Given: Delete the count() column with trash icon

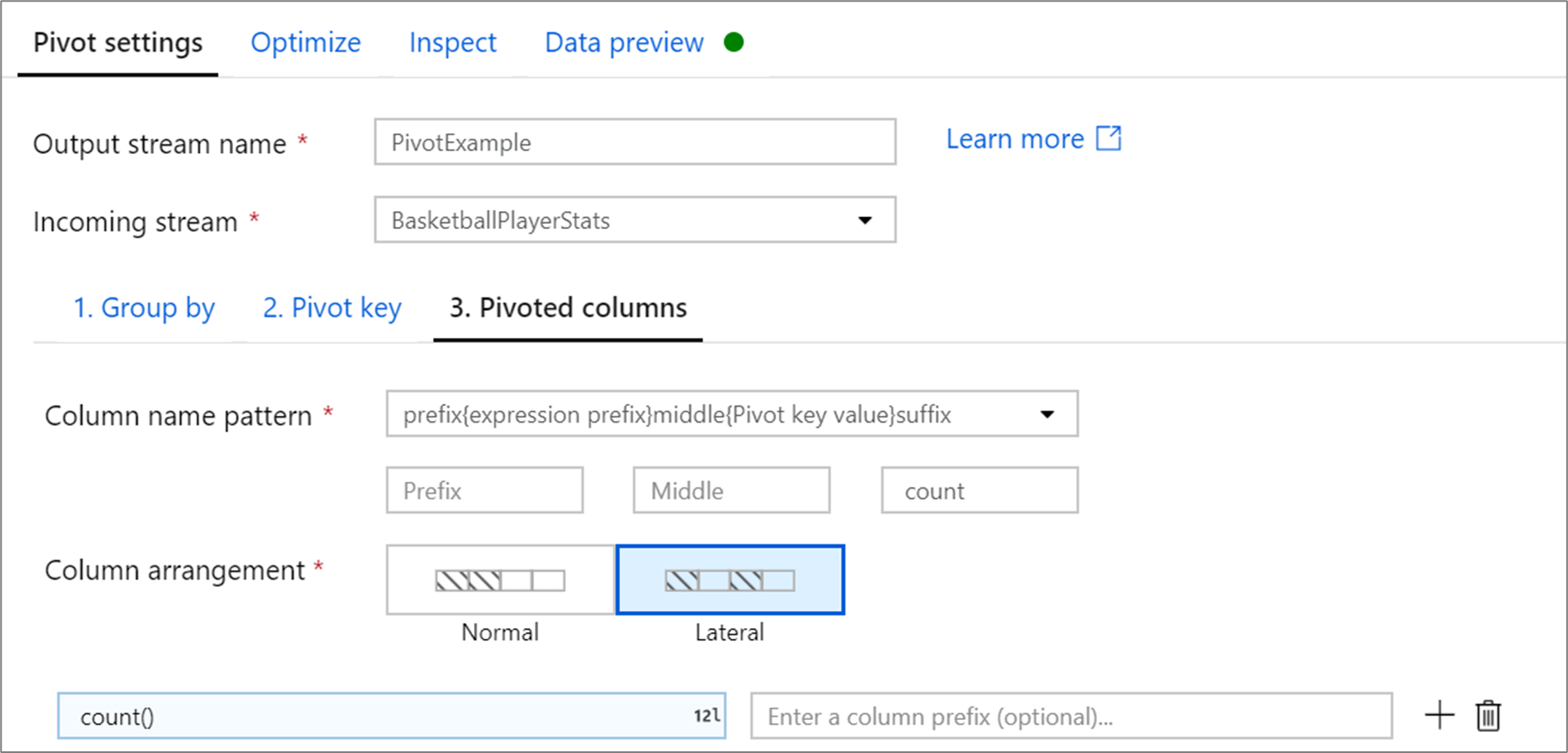Looking at the screenshot, I should (x=1489, y=716).
